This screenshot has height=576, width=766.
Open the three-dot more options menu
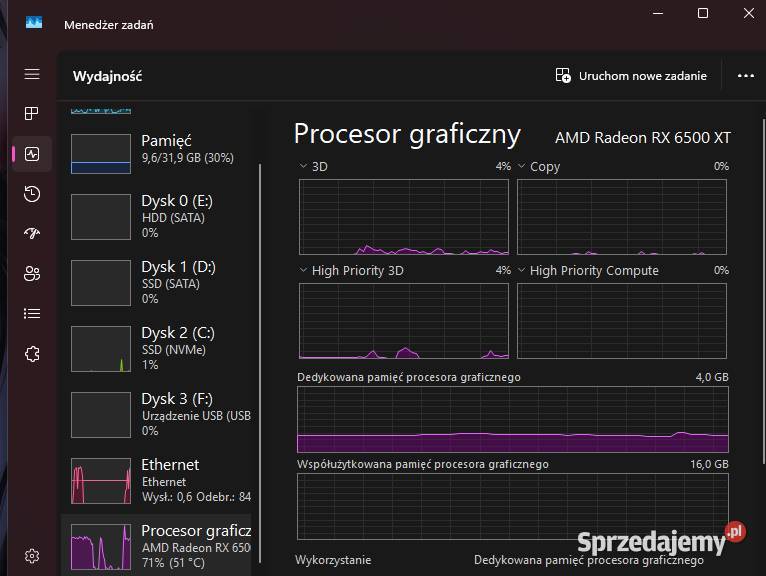[745, 76]
